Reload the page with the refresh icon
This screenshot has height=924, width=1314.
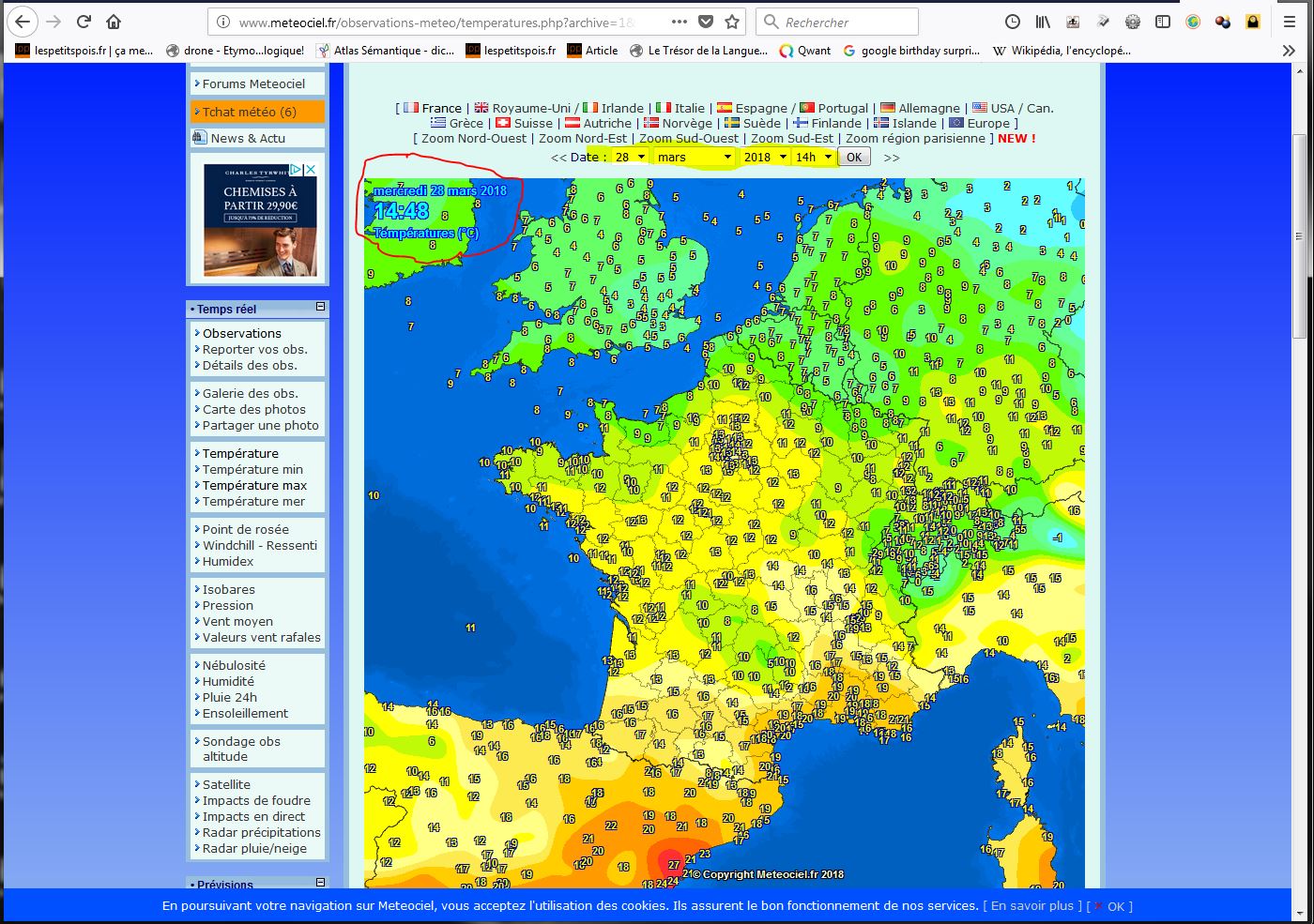pyautogui.click(x=84, y=22)
